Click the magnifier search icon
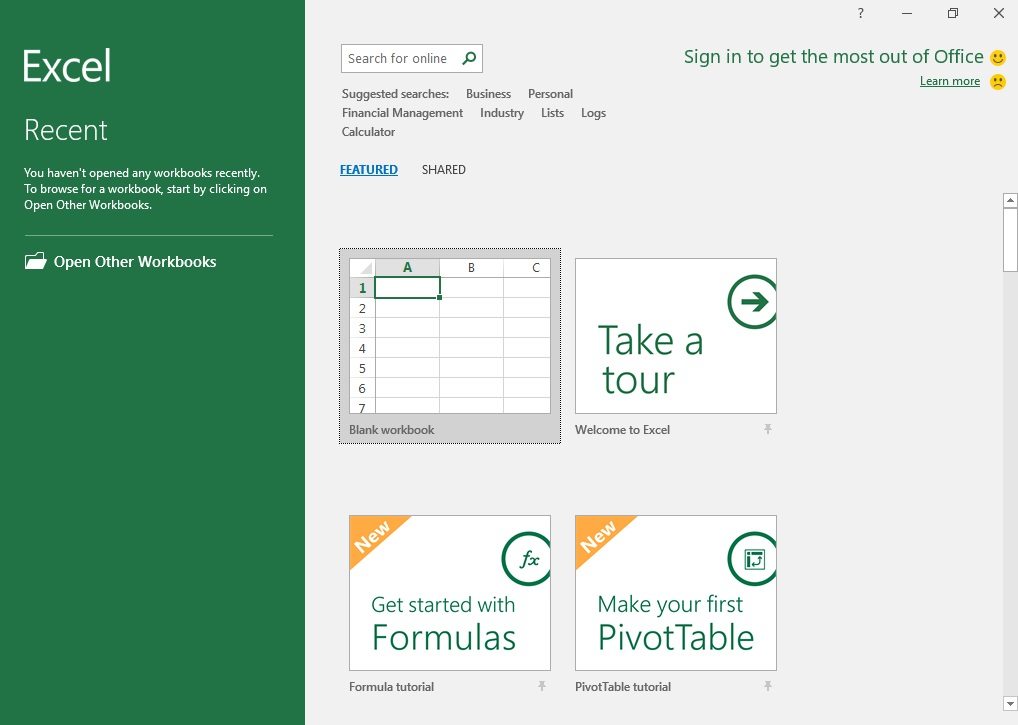 [469, 59]
